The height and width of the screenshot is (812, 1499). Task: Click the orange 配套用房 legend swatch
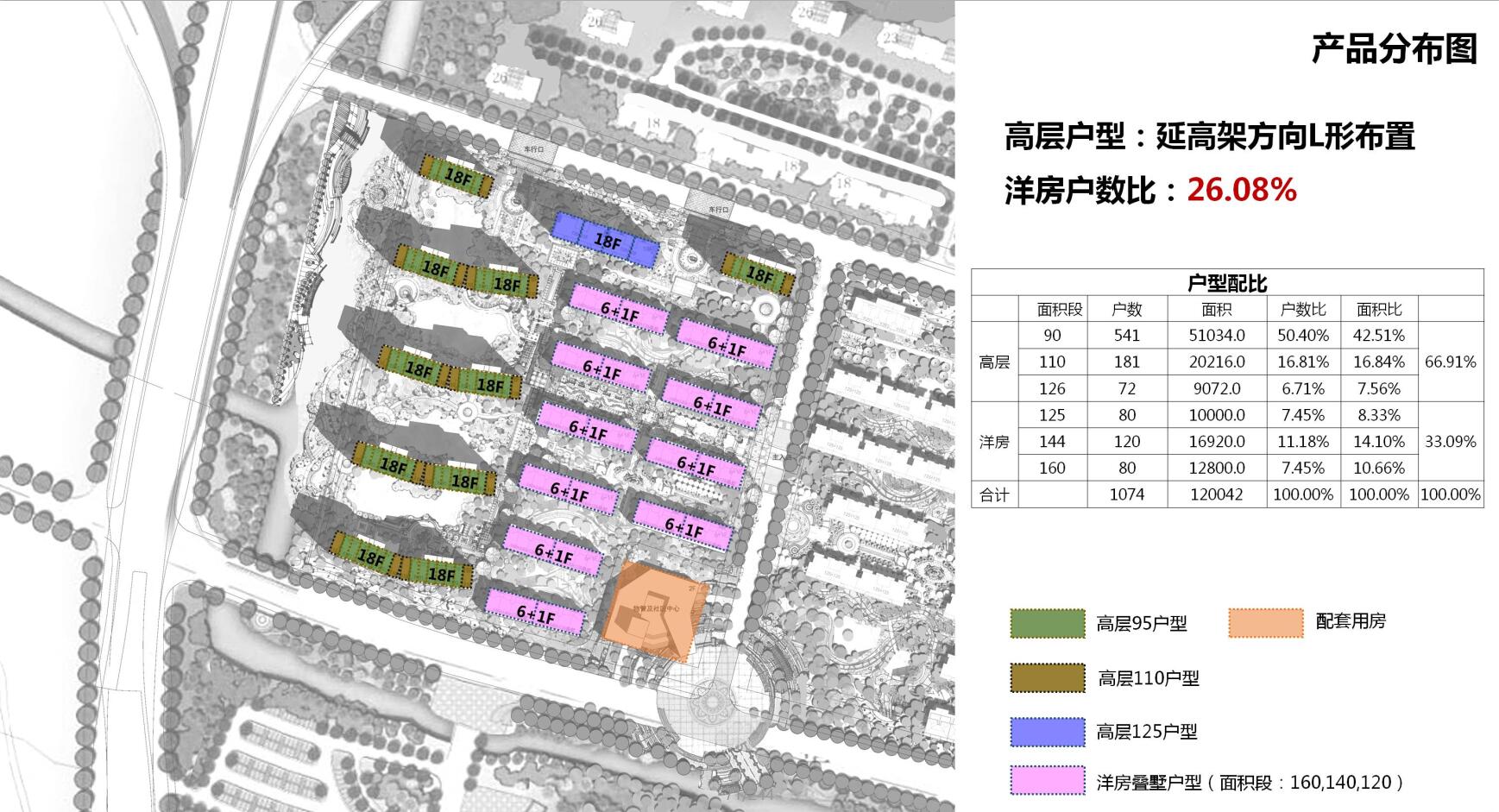(1266, 623)
